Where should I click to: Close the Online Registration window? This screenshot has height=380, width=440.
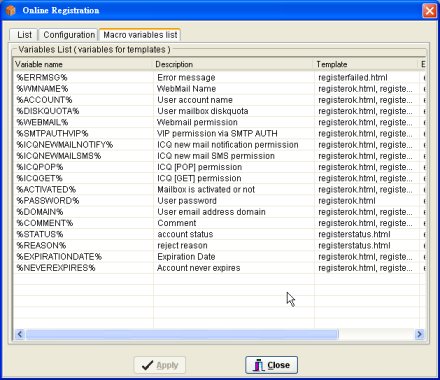click(x=429, y=11)
